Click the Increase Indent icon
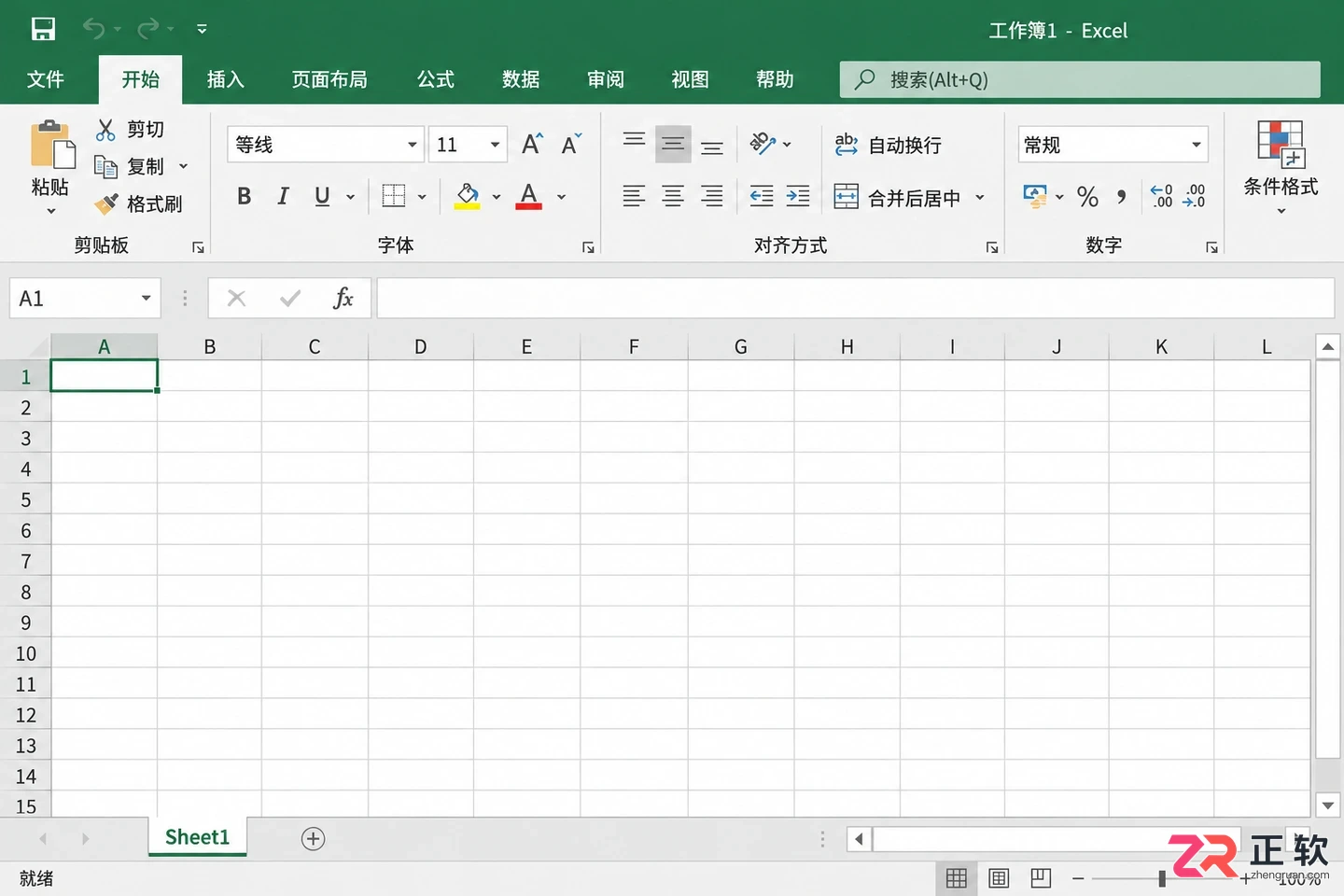Image resolution: width=1344 pixels, height=896 pixels. pyautogui.click(x=798, y=196)
